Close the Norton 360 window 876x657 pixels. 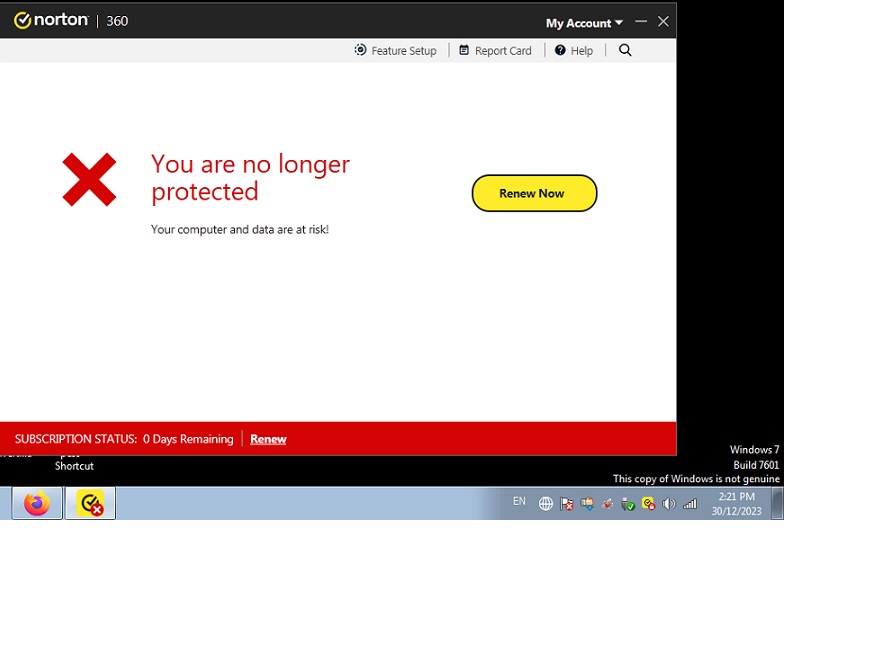[x=663, y=21]
